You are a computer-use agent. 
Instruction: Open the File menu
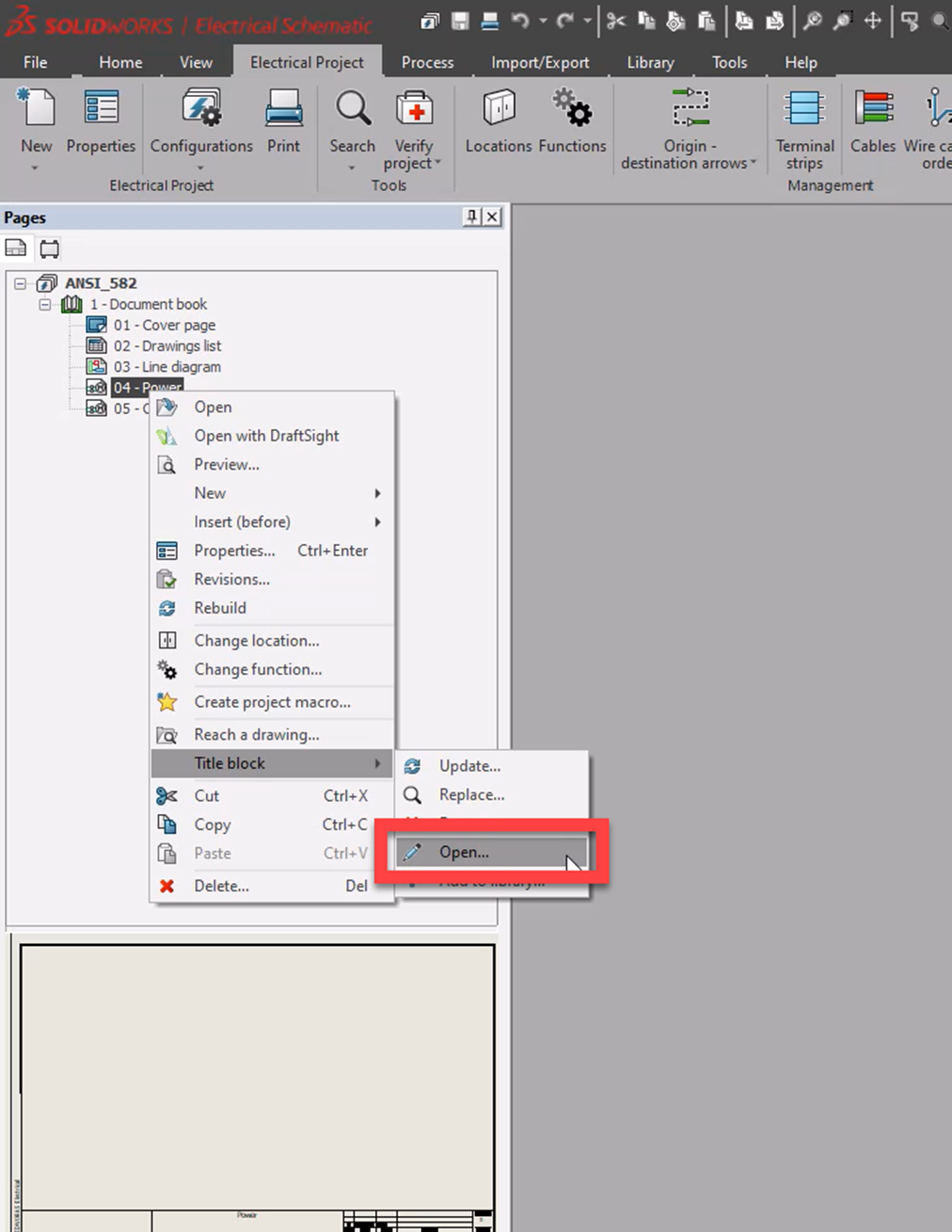coord(36,62)
